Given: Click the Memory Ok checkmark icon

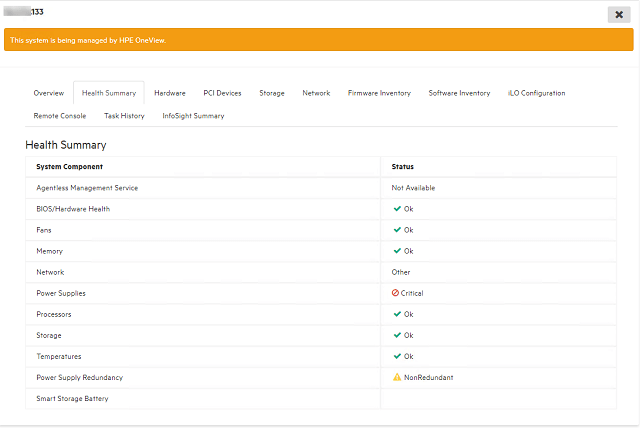Looking at the screenshot, I should tap(397, 251).
